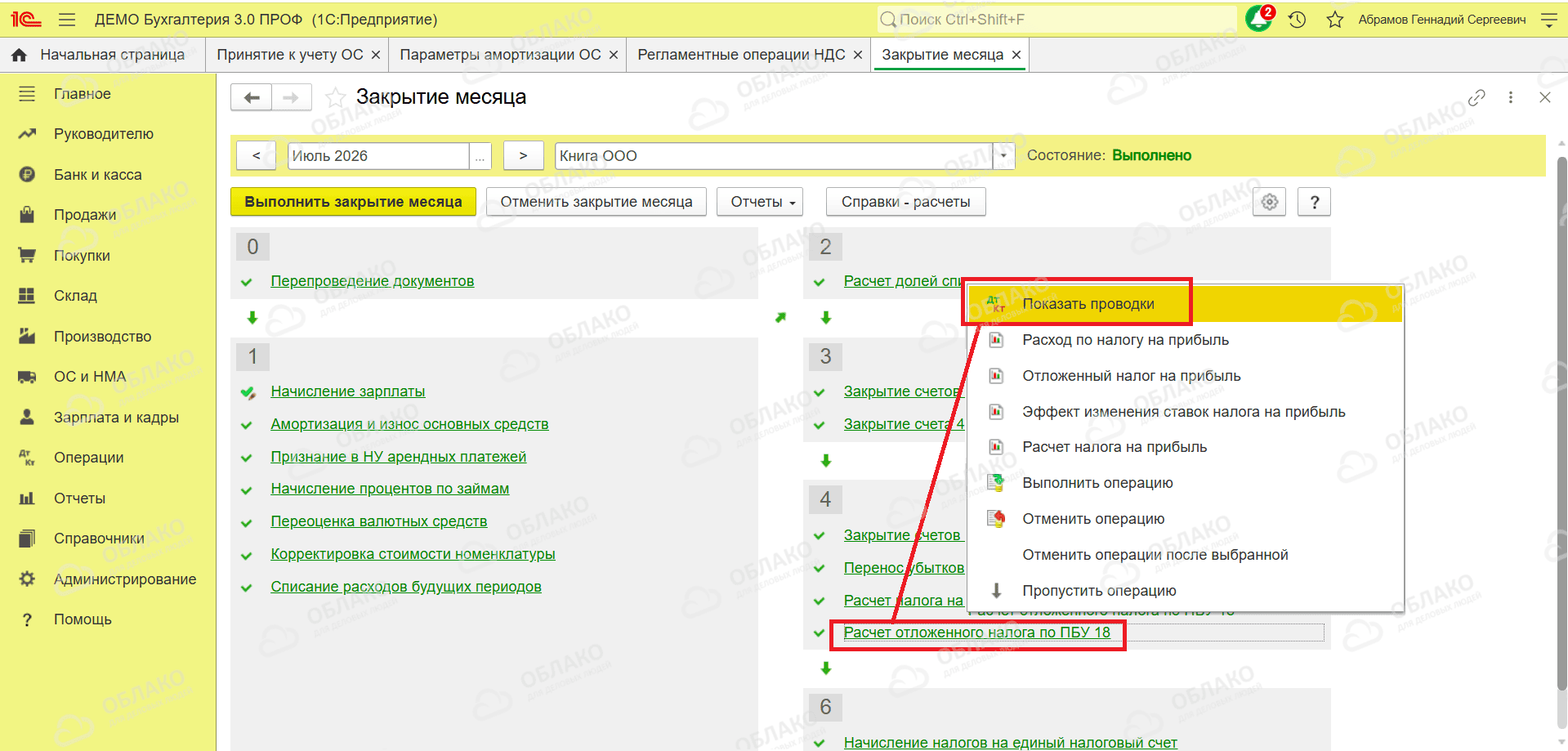This screenshot has width=1568, height=751.
Task: Open Расчет отложенного налога по ПБУ 18 link
Action: click(x=976, y=633)
